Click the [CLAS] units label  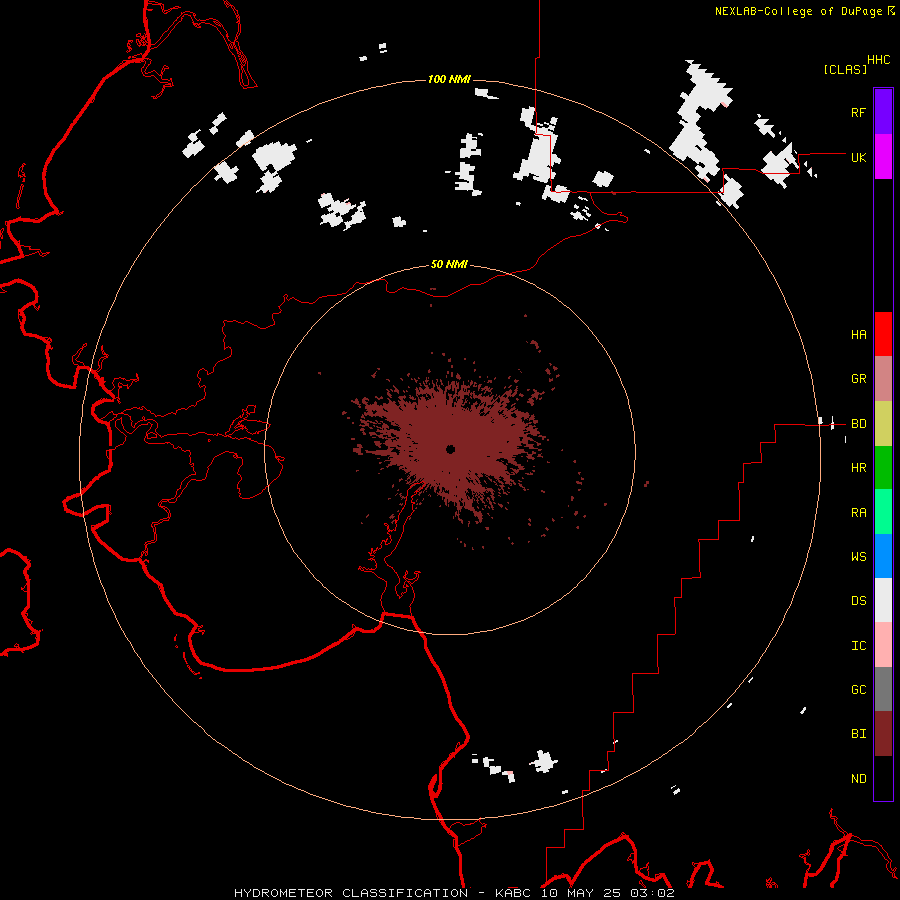(x=845, y=69)
